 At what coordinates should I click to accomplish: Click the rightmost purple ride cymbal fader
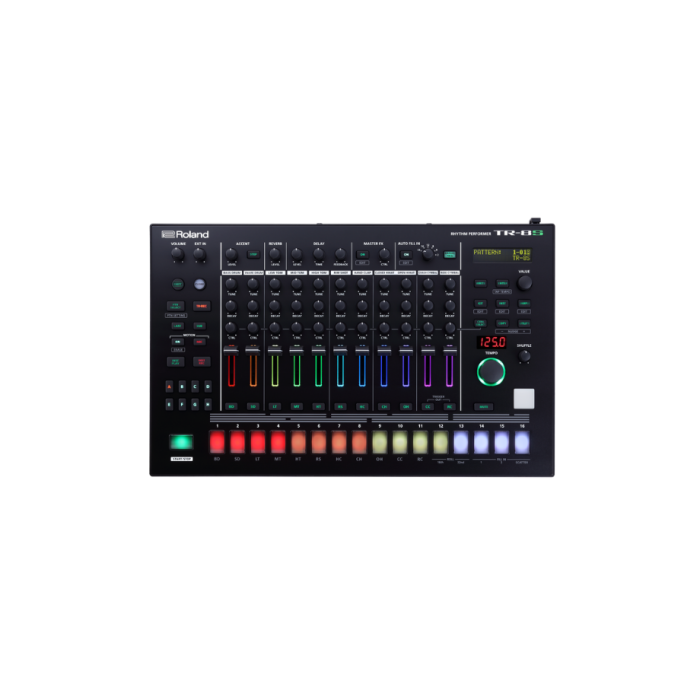pyautogui.click(x=450, y=351)
